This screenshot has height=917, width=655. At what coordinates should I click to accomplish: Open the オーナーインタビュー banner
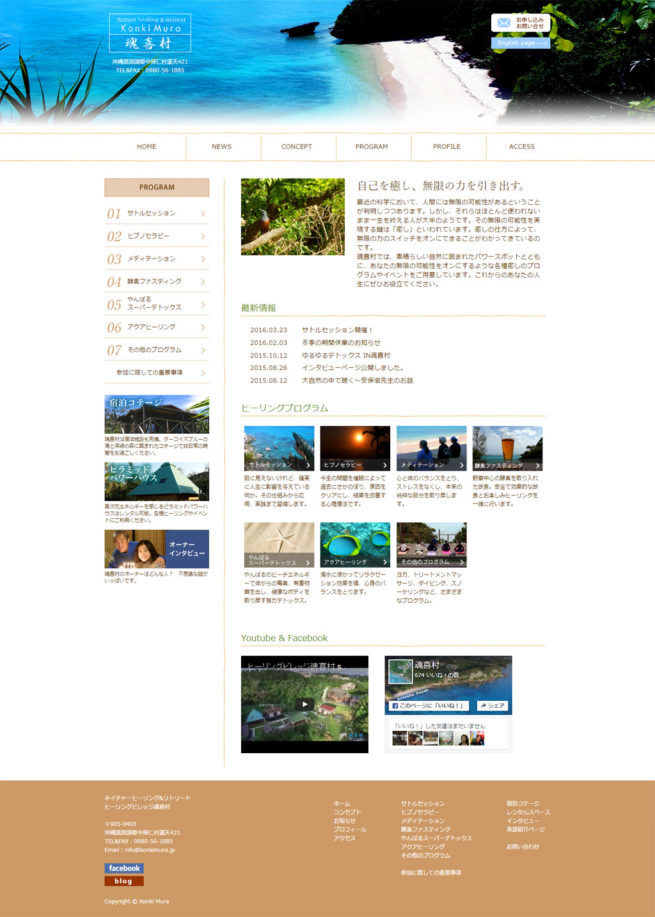tap(157, 549)
